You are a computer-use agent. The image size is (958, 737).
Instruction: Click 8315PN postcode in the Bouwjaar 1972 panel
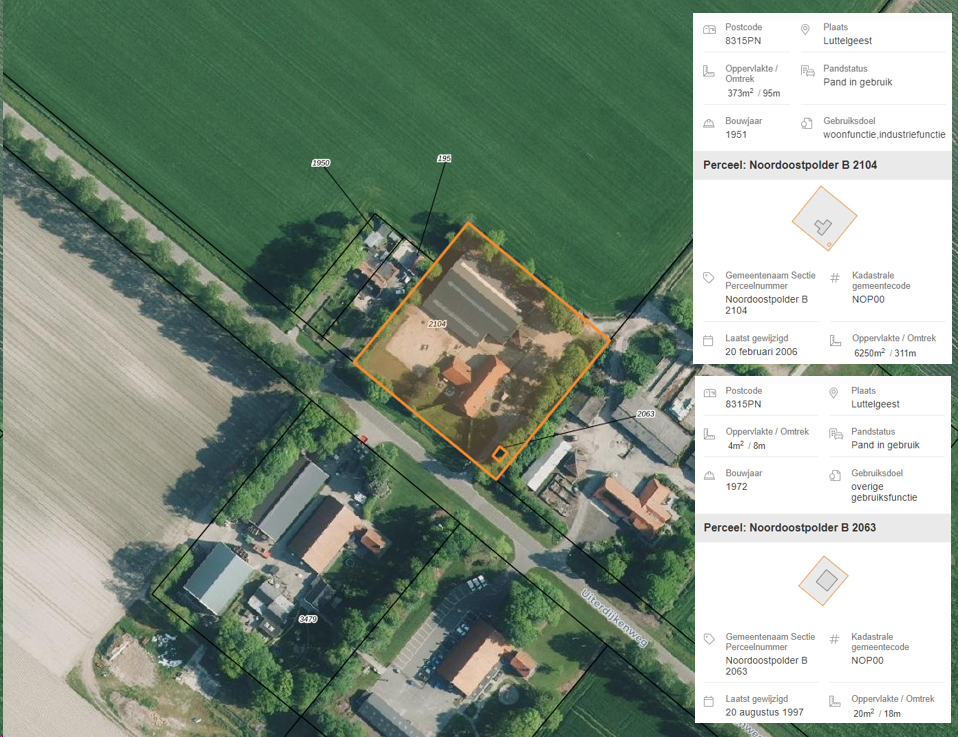[x=744, y=405]
